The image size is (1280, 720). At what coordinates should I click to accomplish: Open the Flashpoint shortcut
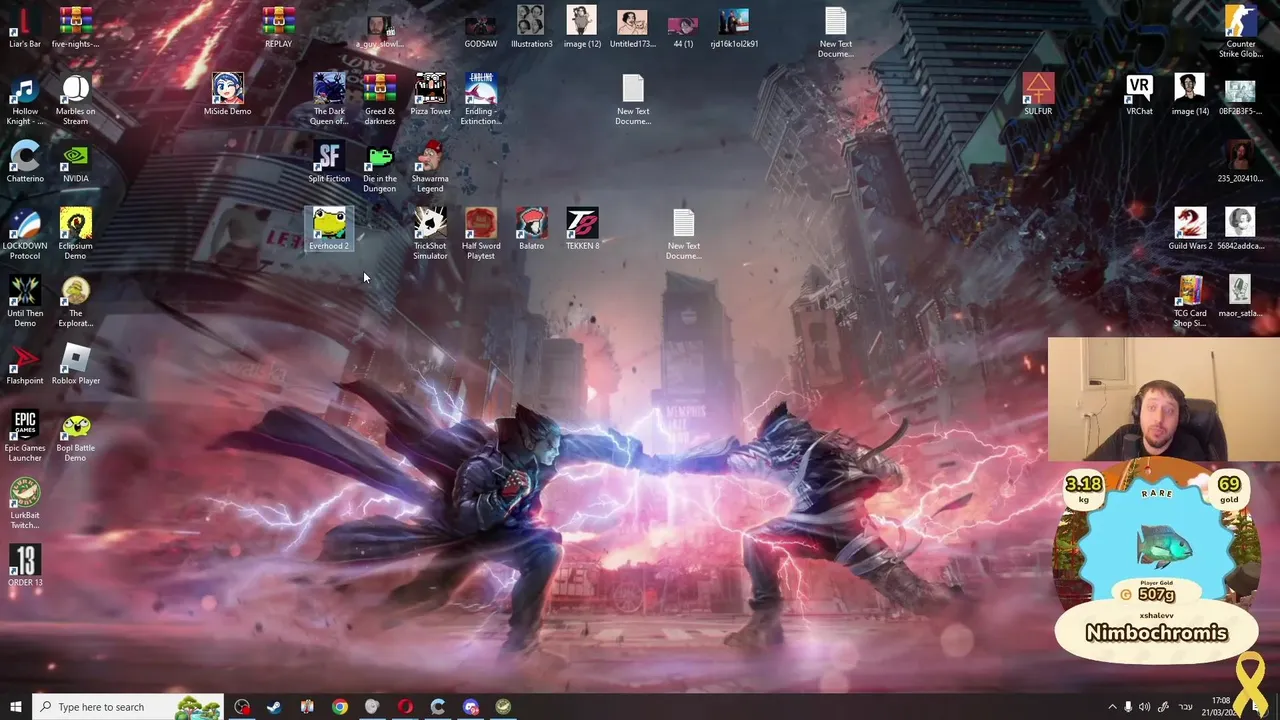(x=25, y=365)
